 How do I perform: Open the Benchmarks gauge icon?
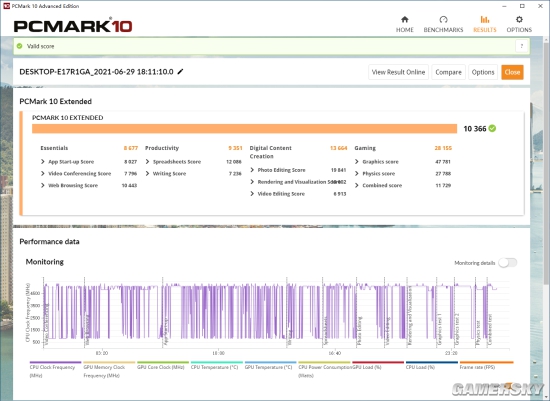click(x=443, y=19)
